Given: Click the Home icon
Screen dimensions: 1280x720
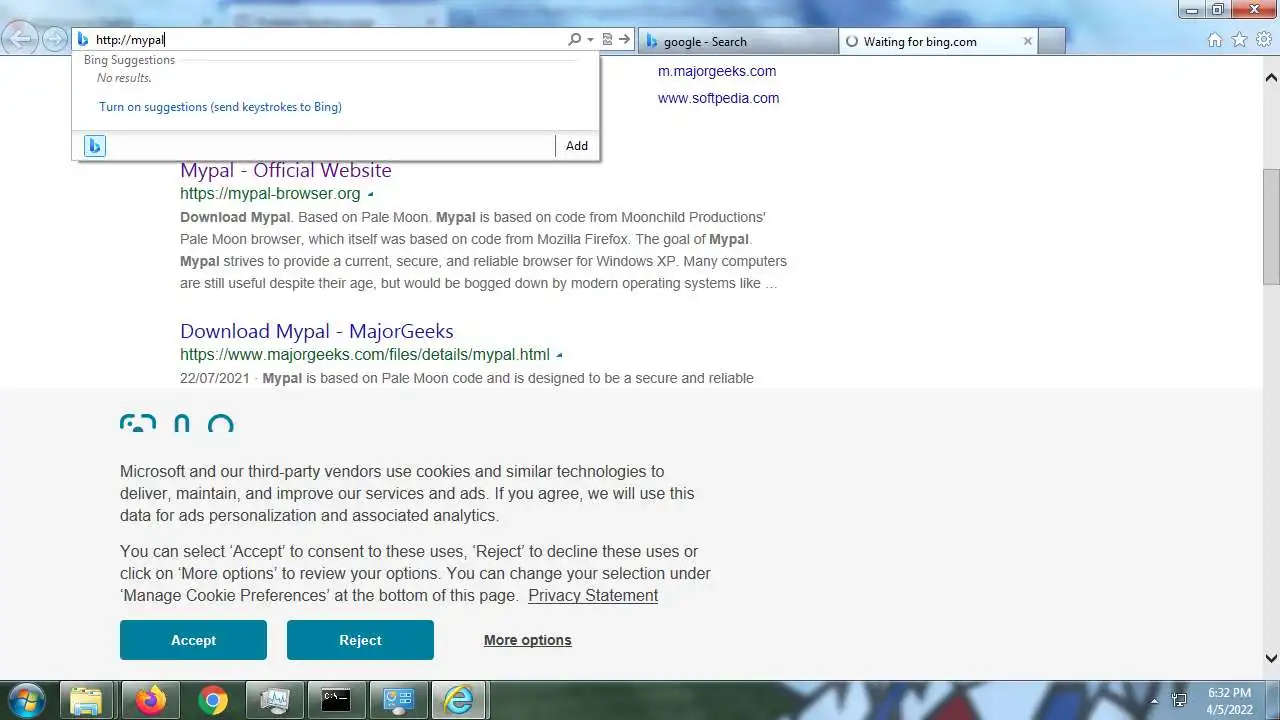Looking at the screenshot, I should click(x=1215, y=40).
